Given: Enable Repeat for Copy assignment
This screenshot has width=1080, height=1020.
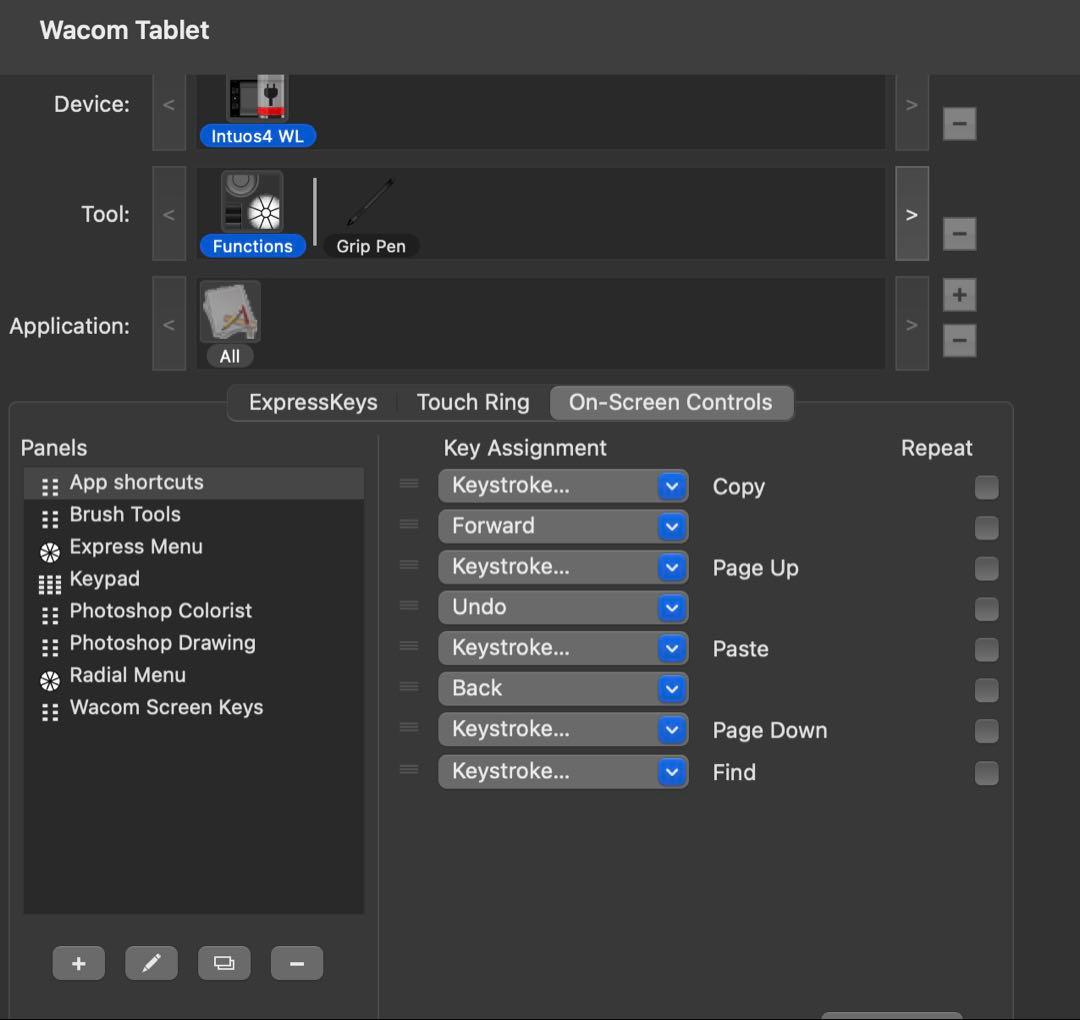Looking at the screenshot, I should pyautogui.click(x=986, y=487).
